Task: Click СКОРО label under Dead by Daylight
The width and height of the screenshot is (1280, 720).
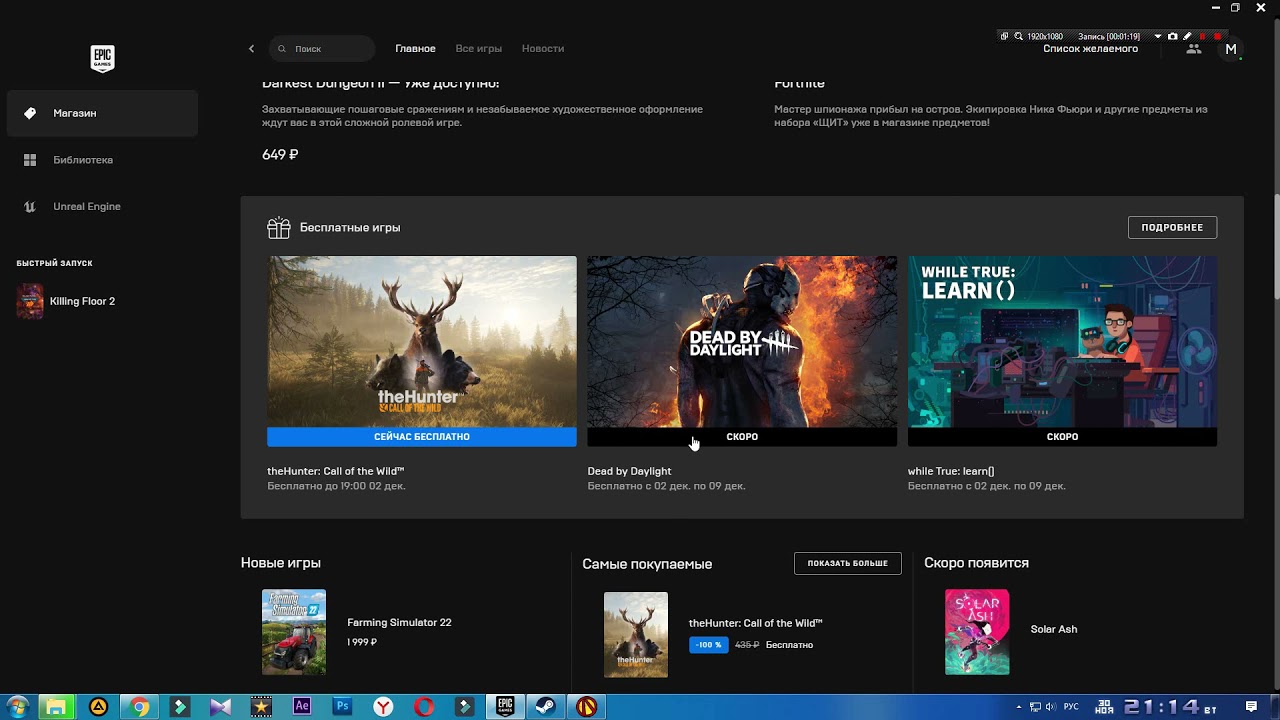Action: pyautogui.click(x=742, y=437)
